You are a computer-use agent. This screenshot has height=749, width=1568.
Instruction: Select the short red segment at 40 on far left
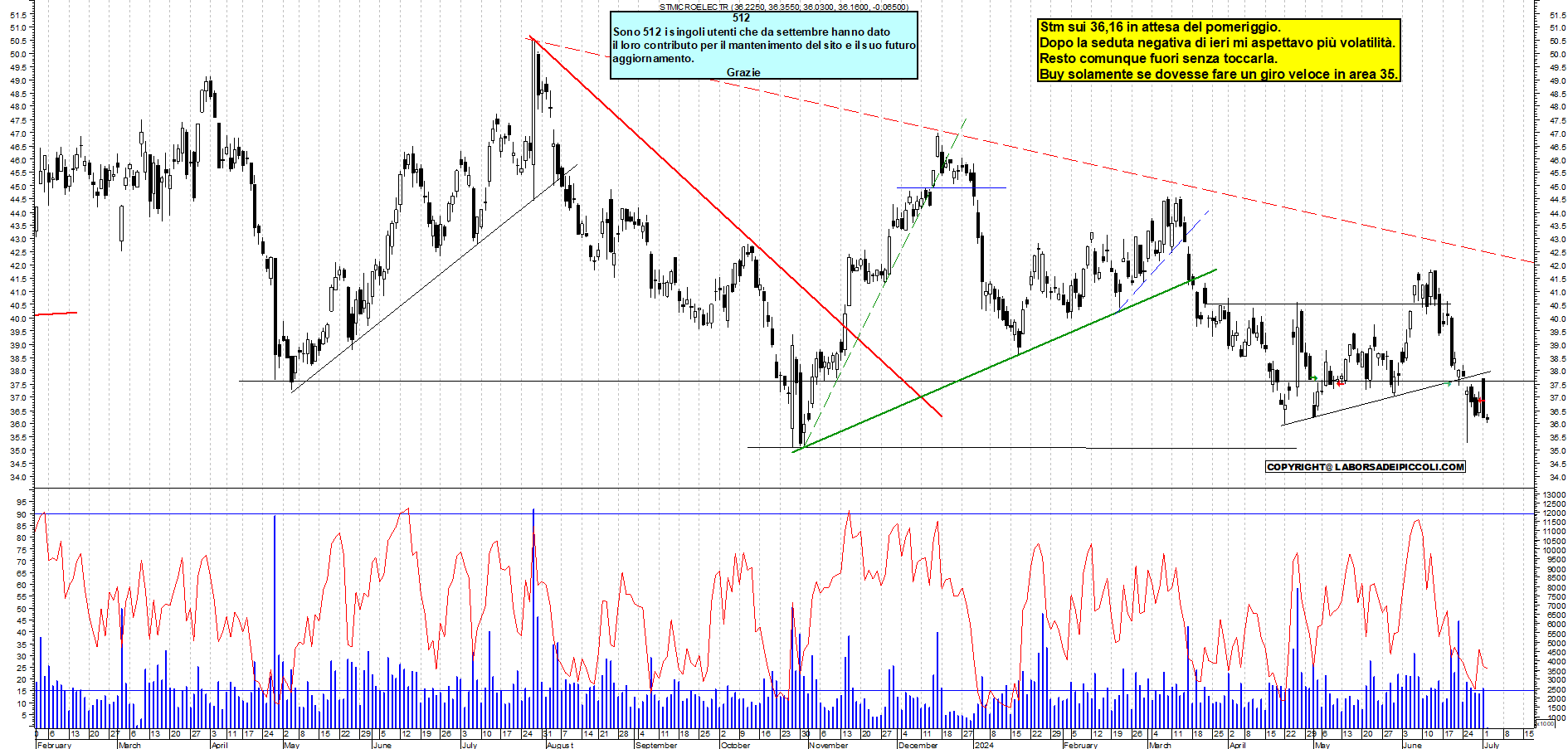[x=56, y=314]
